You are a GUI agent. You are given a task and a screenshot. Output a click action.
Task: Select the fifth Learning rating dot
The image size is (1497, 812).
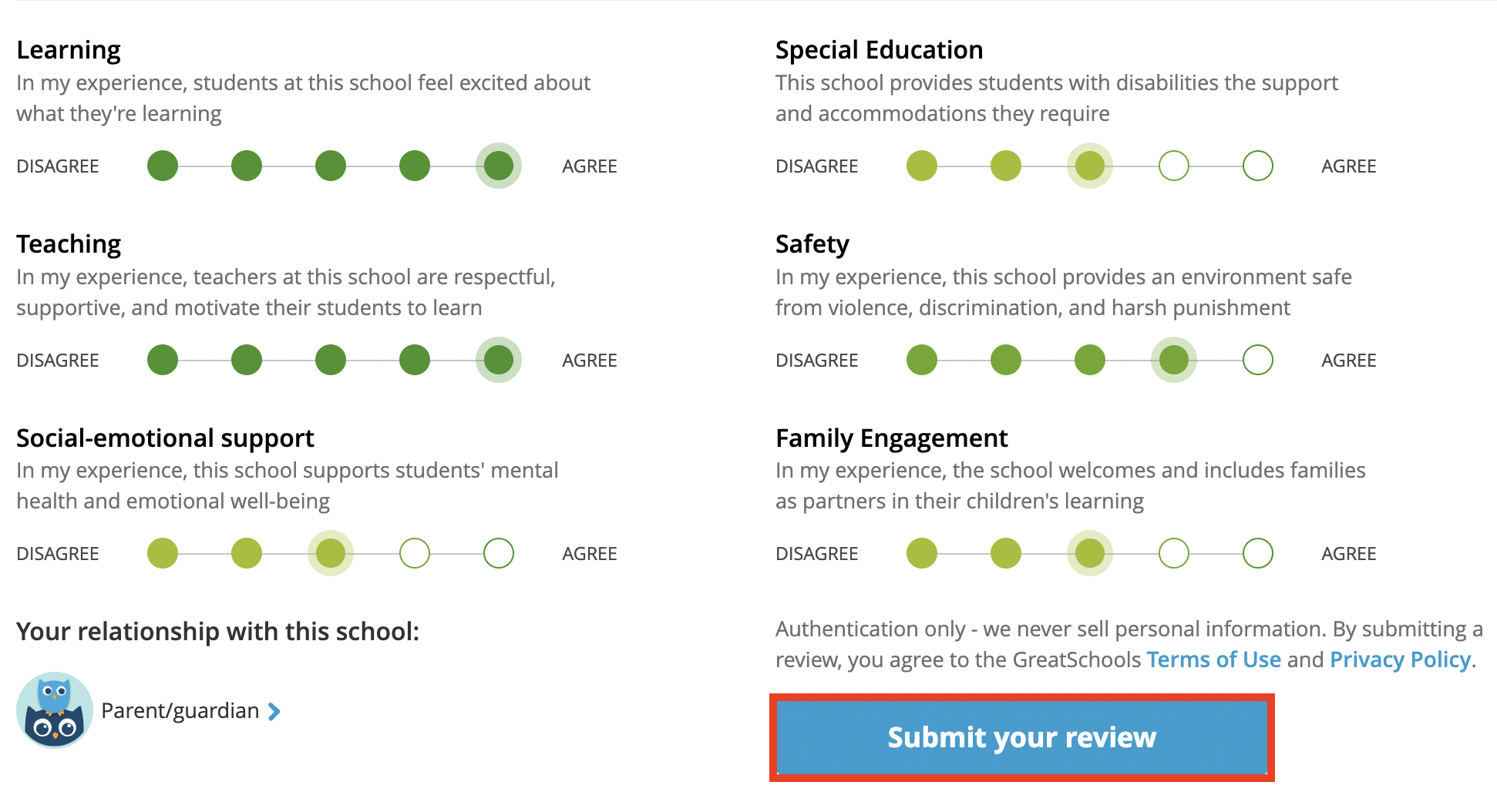tap(499, 166)
